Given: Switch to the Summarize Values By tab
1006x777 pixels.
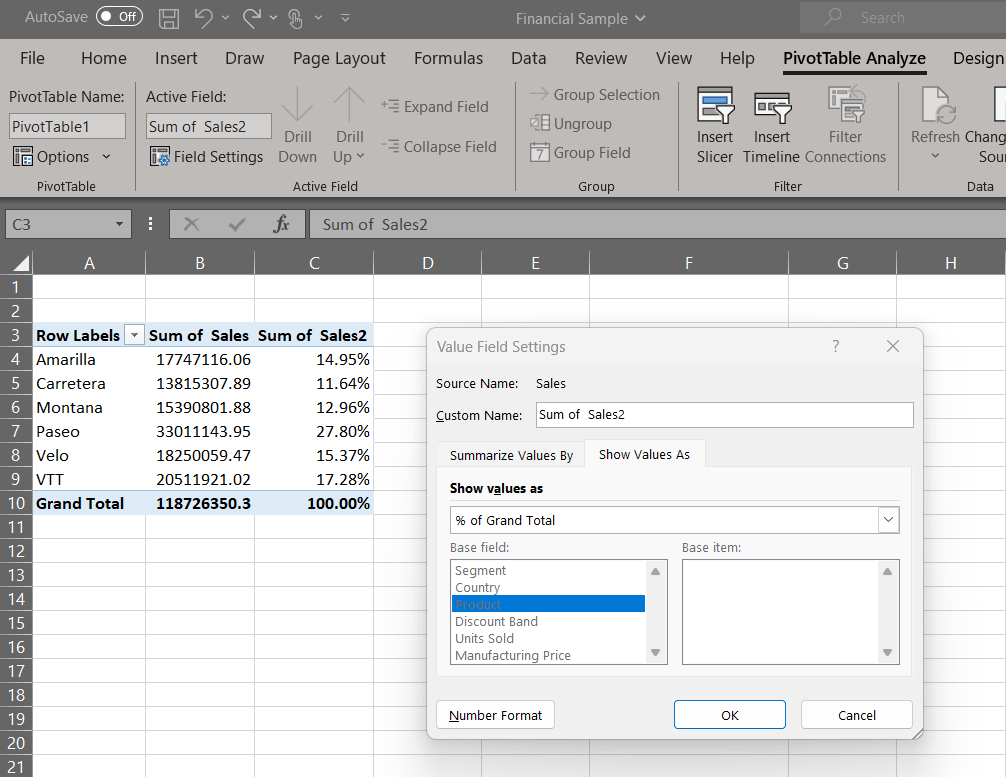Looking at the screenshot, I should 511,455.
